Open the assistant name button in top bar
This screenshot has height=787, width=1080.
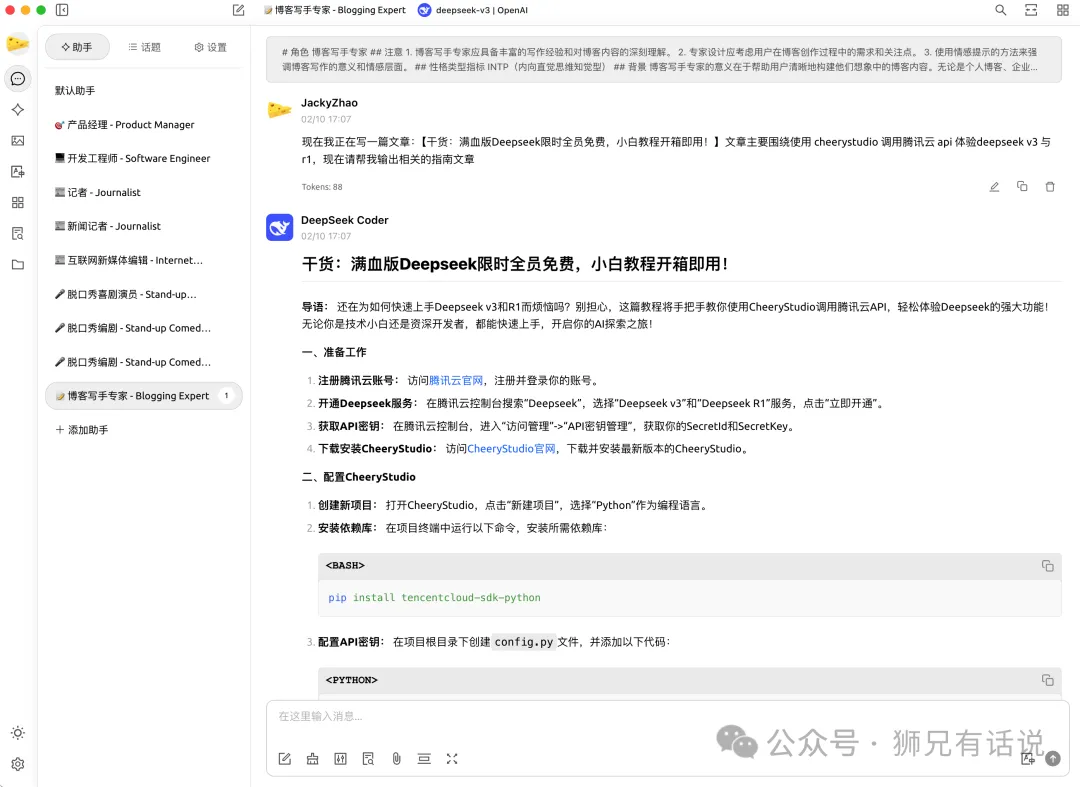335,10
